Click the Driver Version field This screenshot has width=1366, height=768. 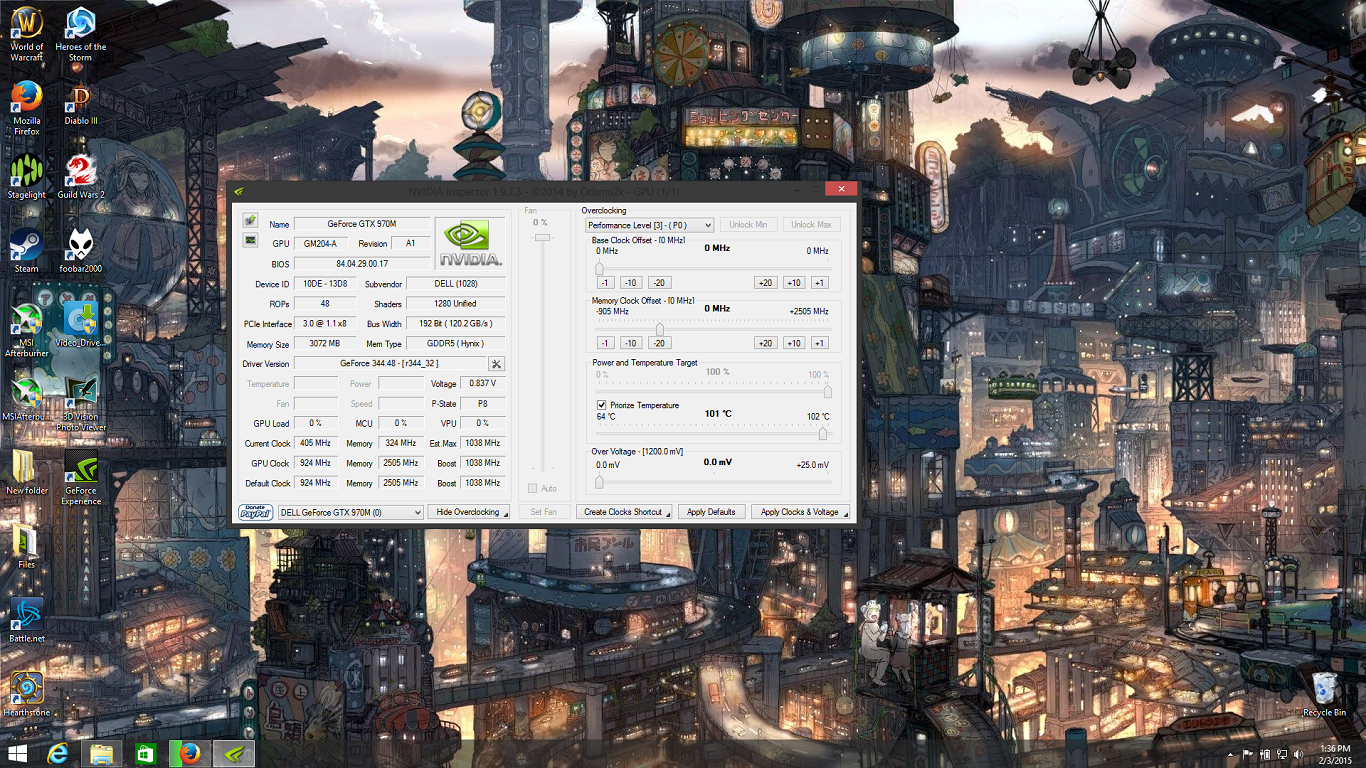click(x=389, y=364)
